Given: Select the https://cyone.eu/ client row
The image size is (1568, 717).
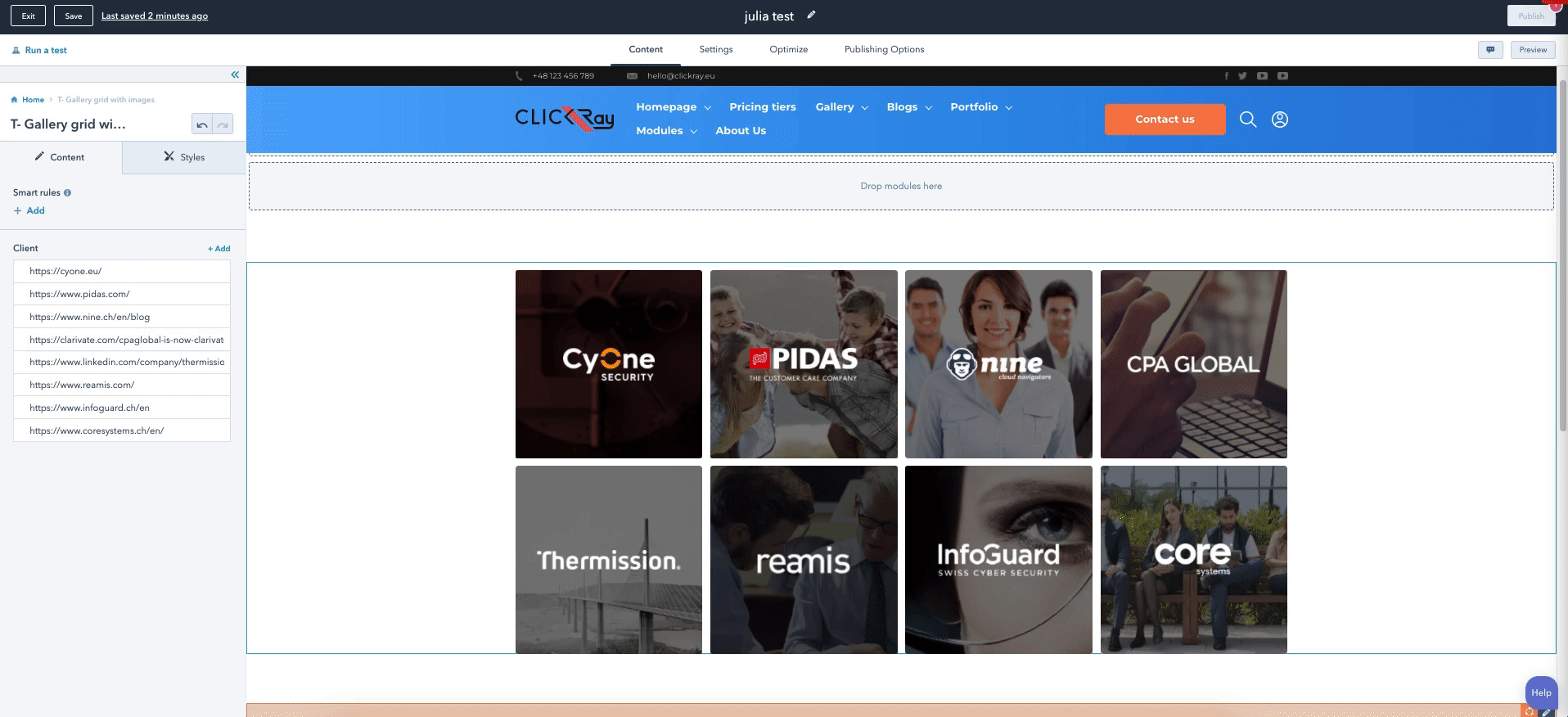Looking at the screenshot, I should (x=122, y=271).
